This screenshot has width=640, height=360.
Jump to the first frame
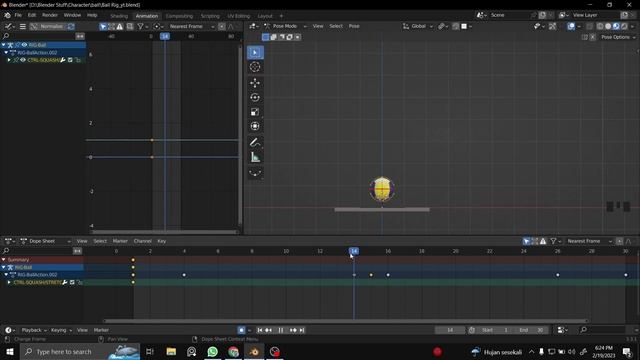[x=260, y=330]
